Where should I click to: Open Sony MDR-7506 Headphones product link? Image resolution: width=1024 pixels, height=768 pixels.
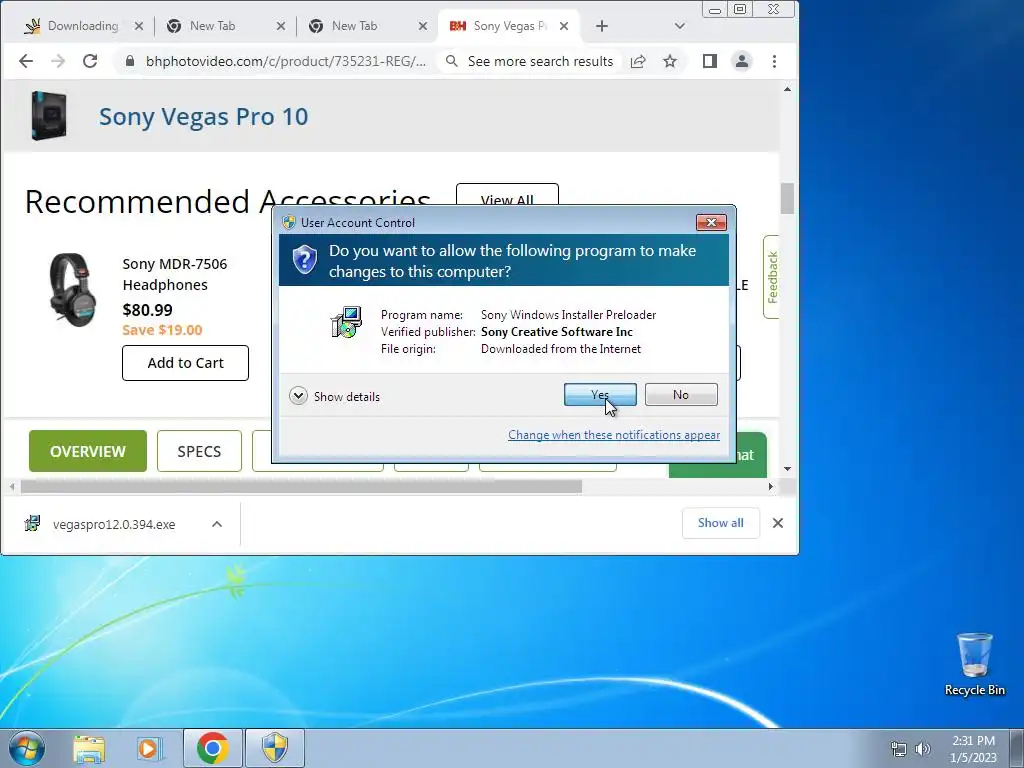tap(174, 274)
